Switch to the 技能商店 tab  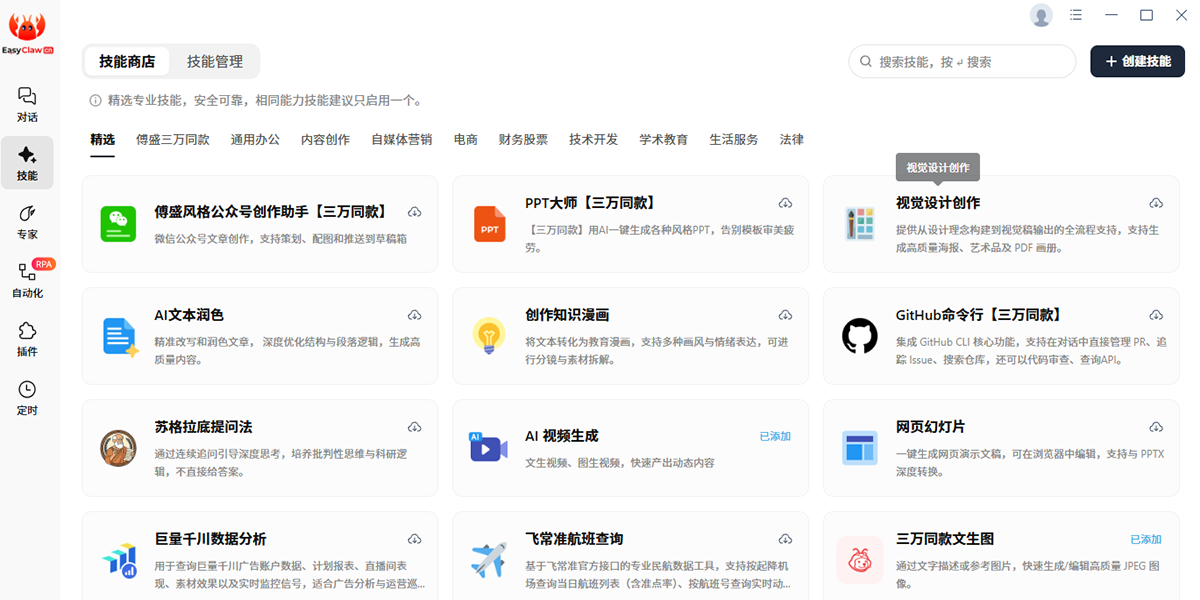(127, 61)
